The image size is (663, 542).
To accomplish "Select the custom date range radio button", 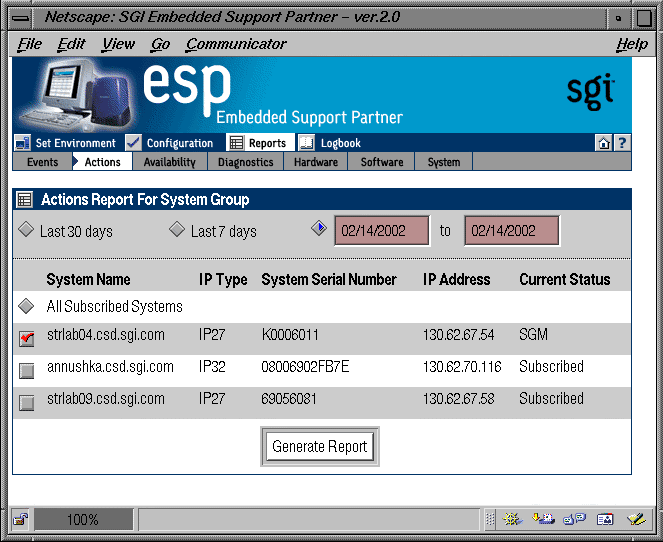I will pos(319,228).
